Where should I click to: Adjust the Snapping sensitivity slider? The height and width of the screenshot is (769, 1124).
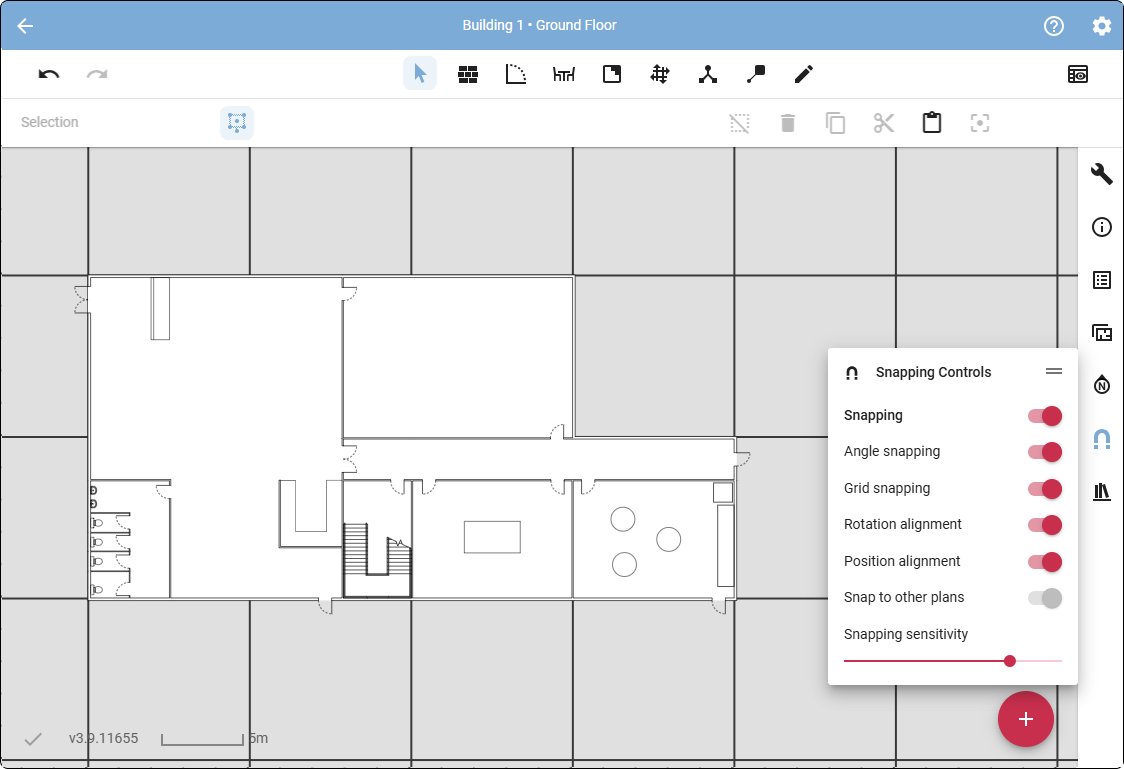pyautogui.click(x=953, y=661)
